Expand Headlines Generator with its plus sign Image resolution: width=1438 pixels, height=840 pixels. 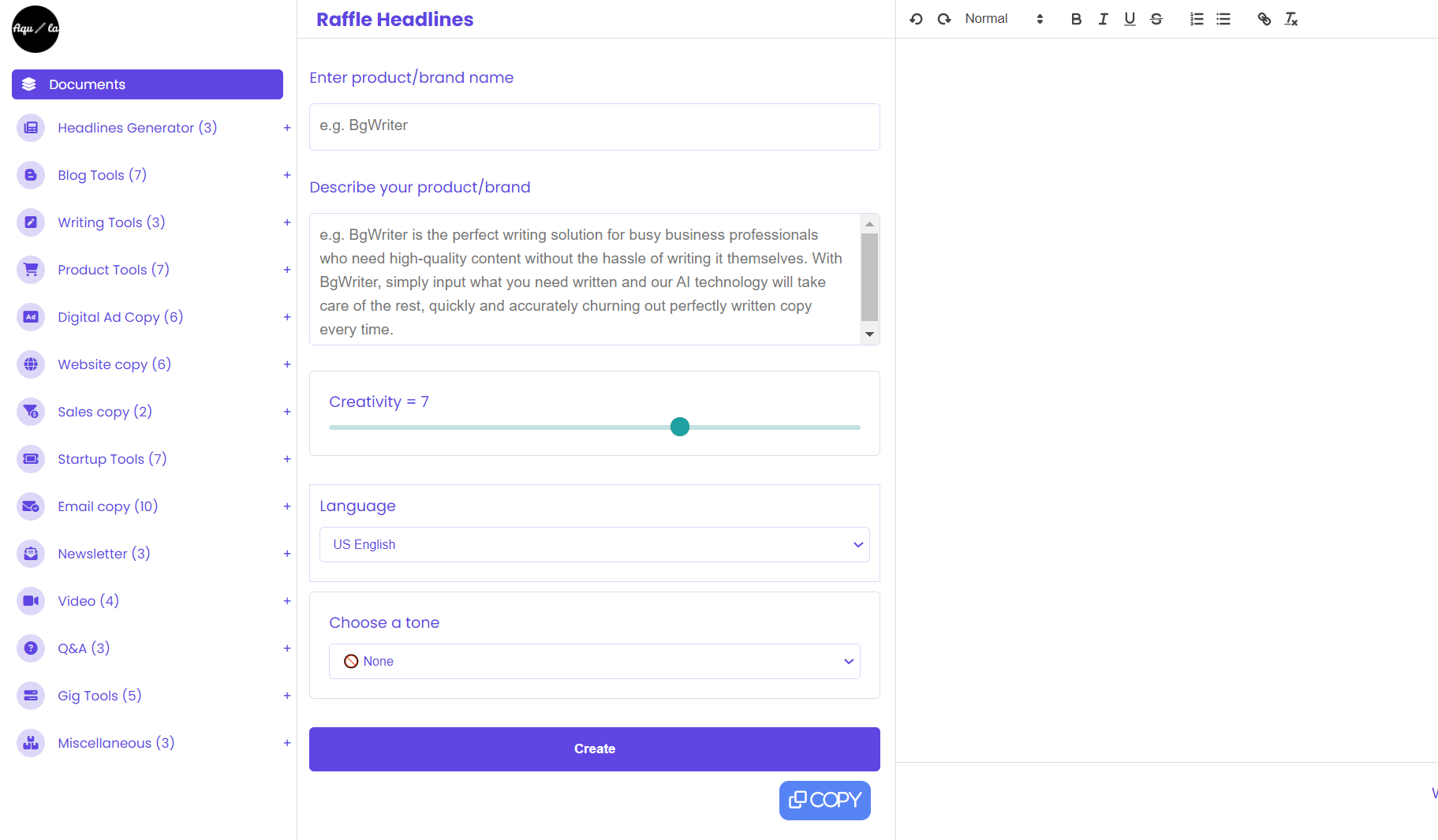click(x=287, y=128)
